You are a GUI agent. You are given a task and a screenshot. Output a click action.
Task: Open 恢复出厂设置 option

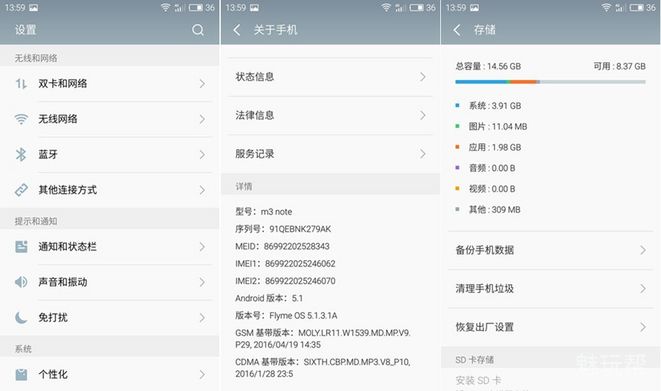pyautogui.click(x=551, y=327)
